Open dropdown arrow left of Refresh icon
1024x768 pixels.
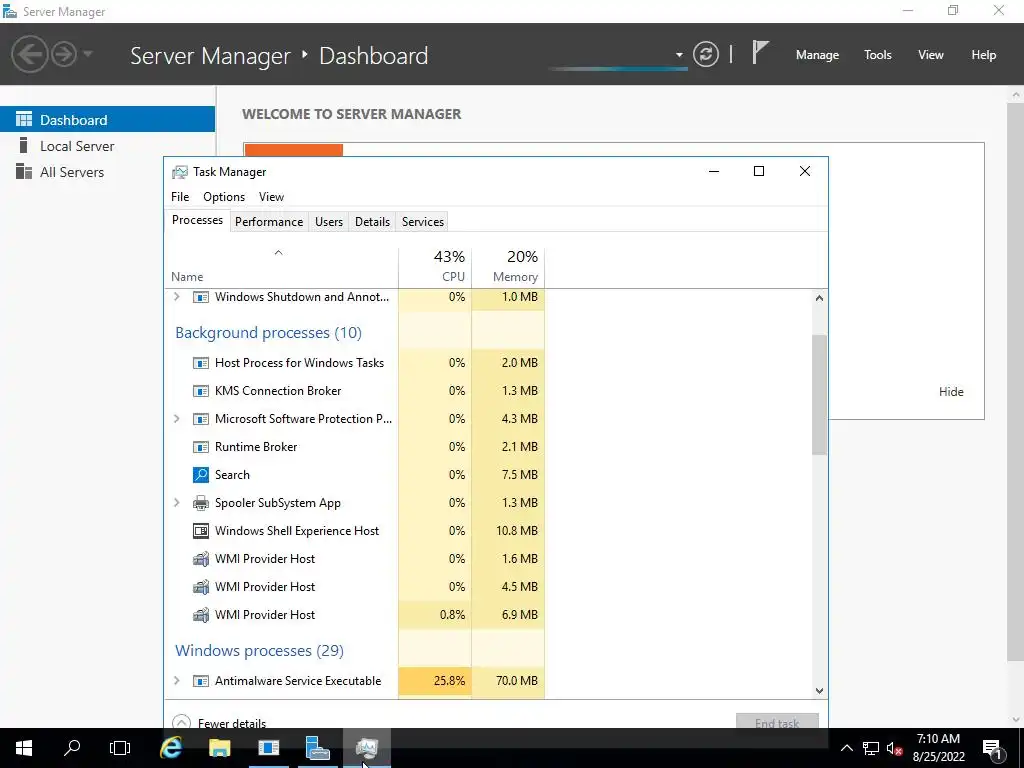(679, 55)
